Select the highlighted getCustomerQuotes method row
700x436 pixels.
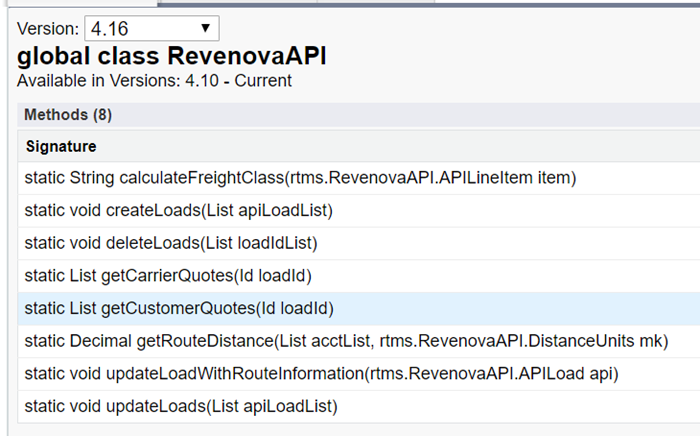(359, 308)
